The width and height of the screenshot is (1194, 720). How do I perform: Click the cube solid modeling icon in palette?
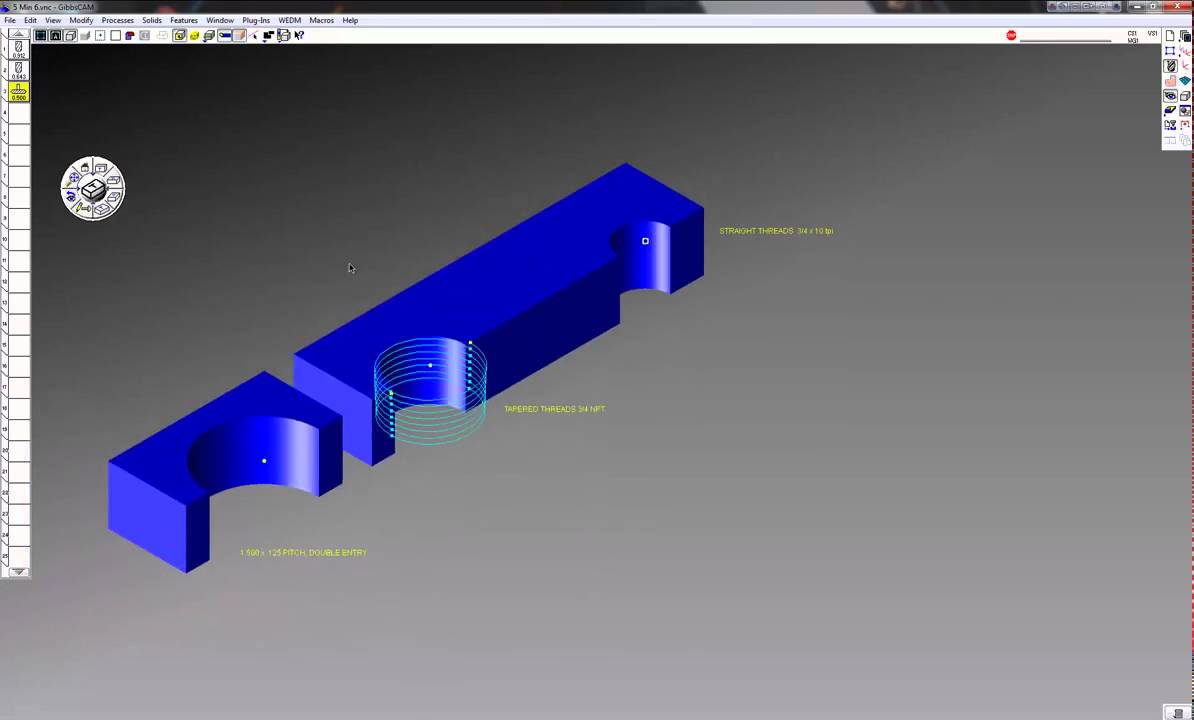pos(1185,96)
